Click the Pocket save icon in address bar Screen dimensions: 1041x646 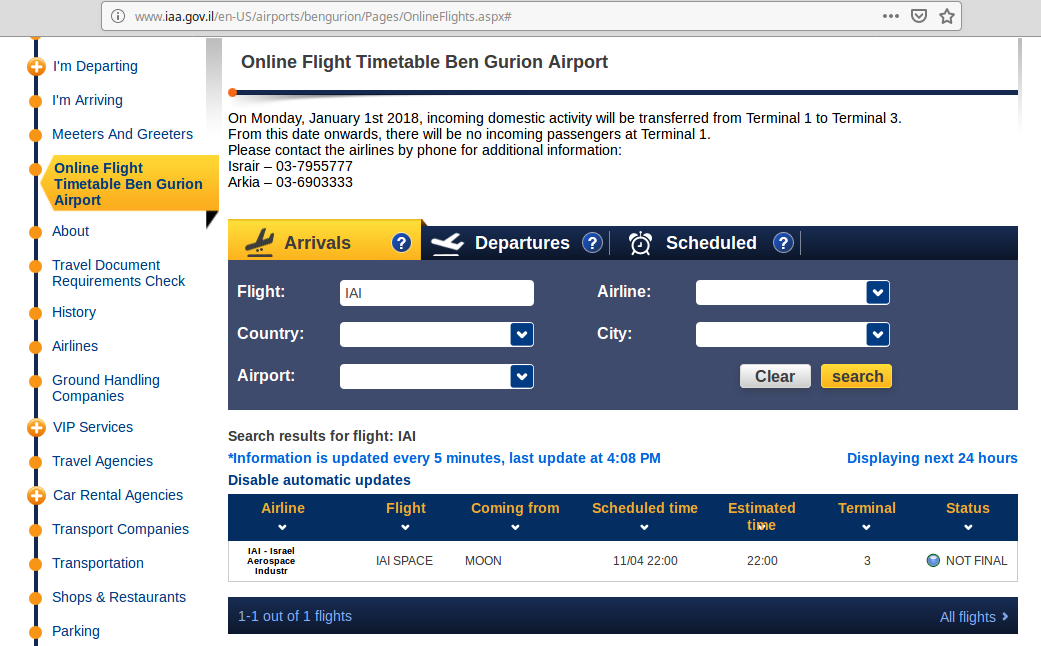[x=919, y=16]
